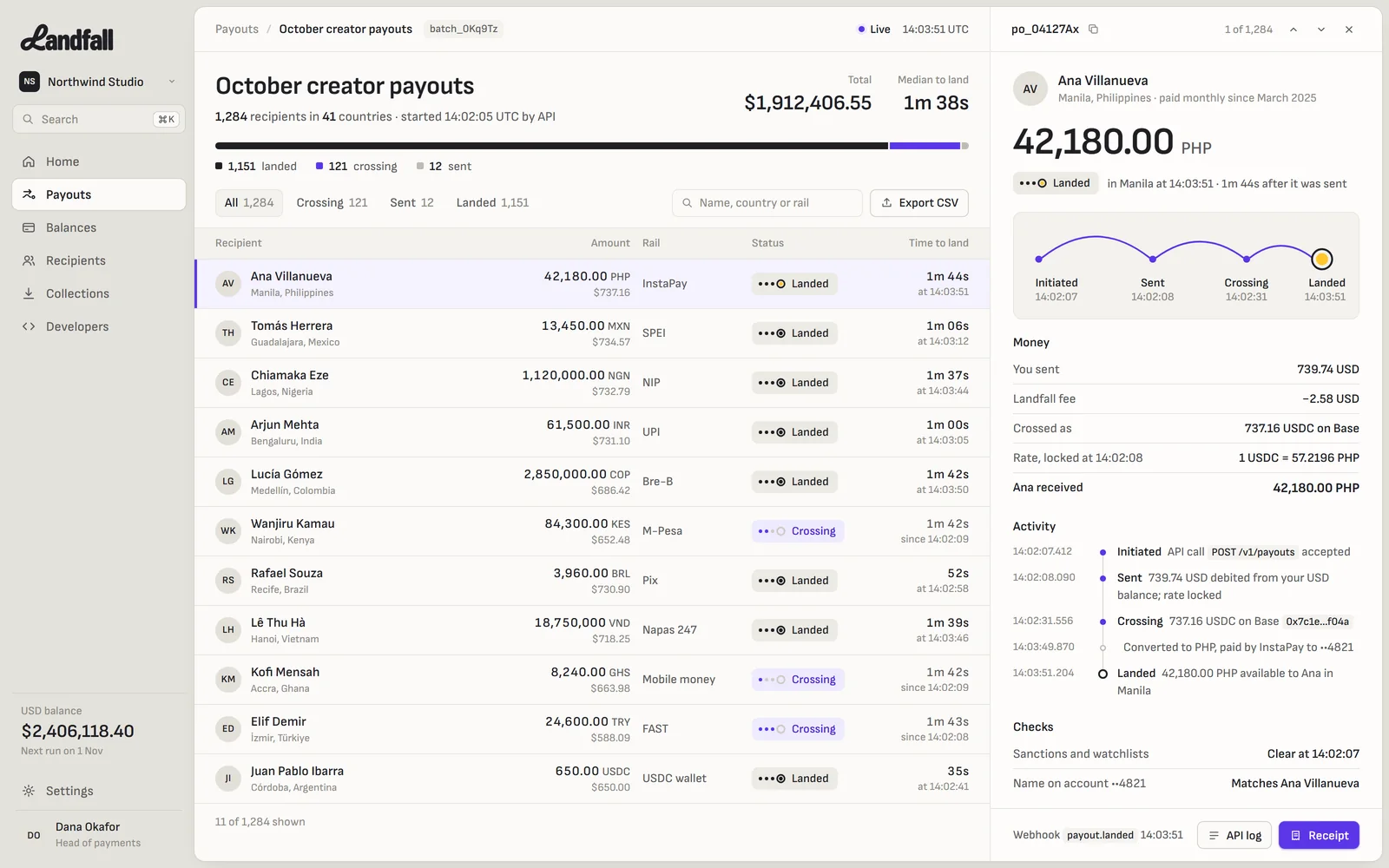Screen dimensions: 1389x868
Task: Open the Chiamaka Eze row
Action: coord(592,383)
